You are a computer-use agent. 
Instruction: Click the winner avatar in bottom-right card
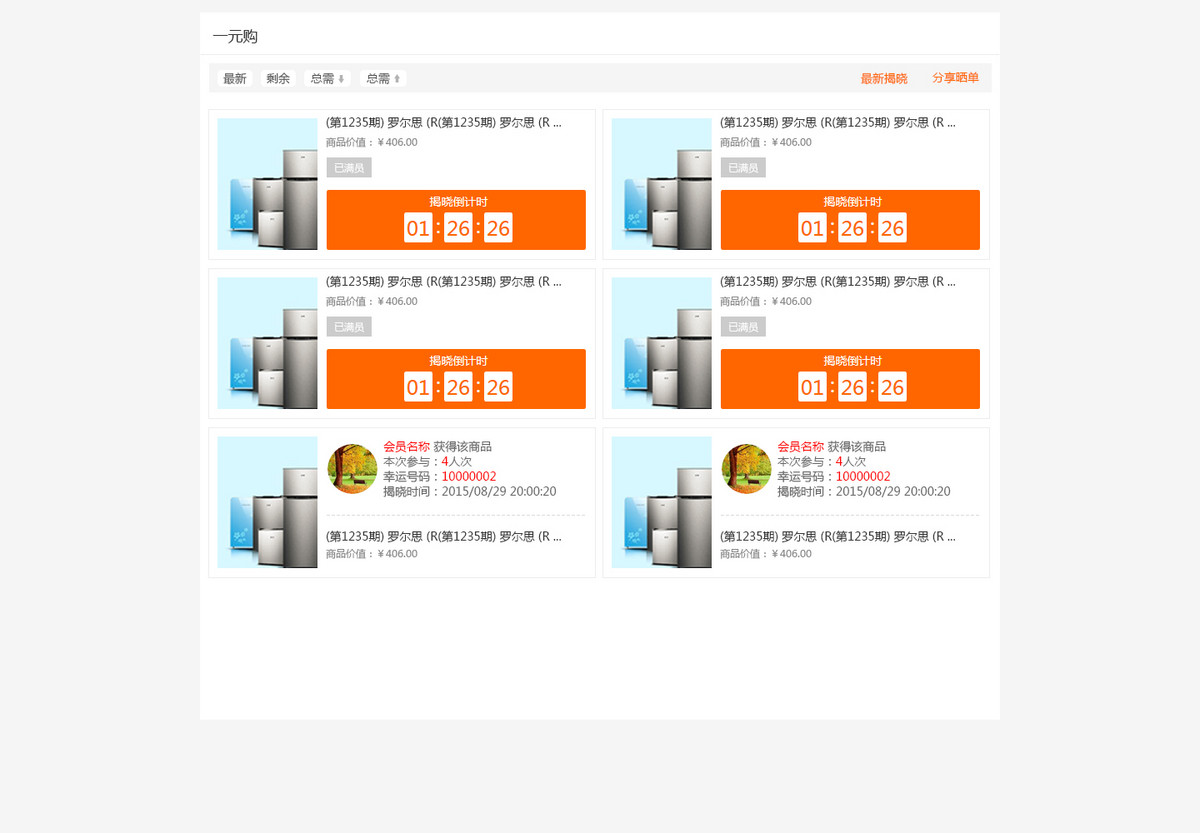pos(746,469)
